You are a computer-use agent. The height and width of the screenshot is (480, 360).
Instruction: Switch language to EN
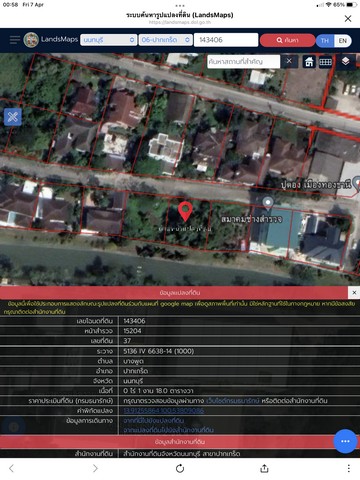343,40
